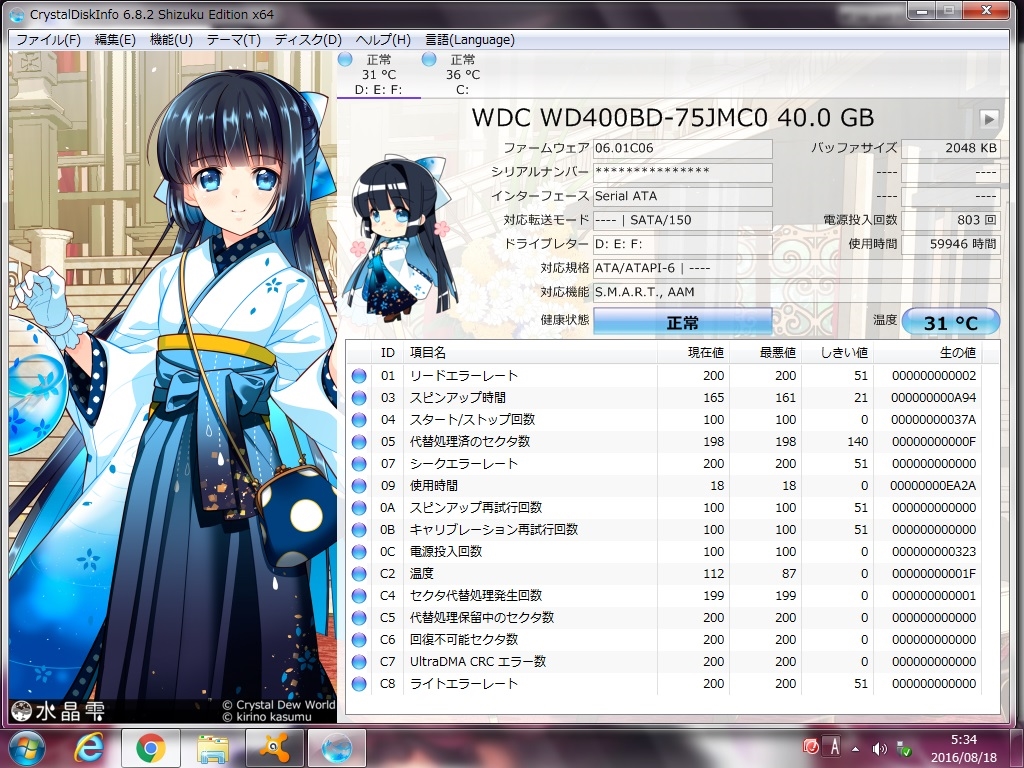
Task: Click the status orb for セクタ代替処理発生回数
Action: coord(359,596)
